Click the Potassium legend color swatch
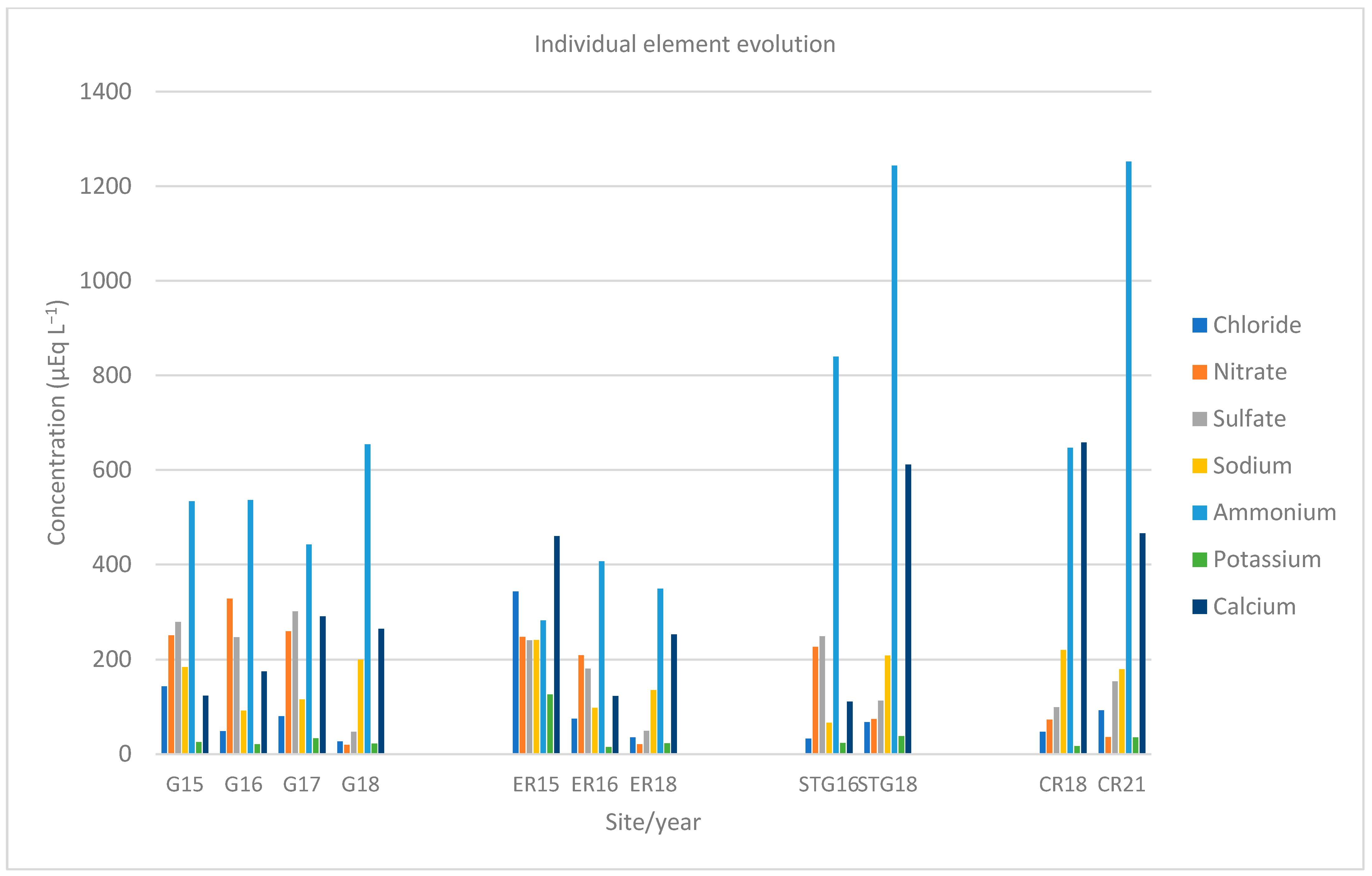The image size is (1372, 876). click(x=1199, y=560)
